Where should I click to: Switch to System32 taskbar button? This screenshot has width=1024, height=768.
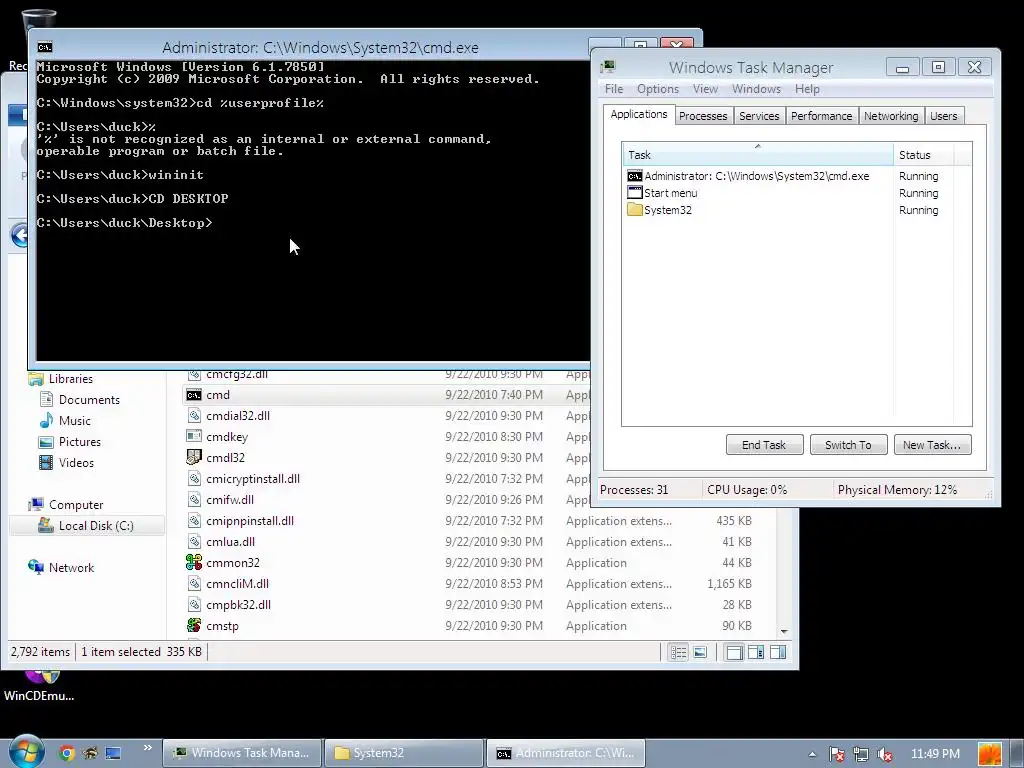404,753
